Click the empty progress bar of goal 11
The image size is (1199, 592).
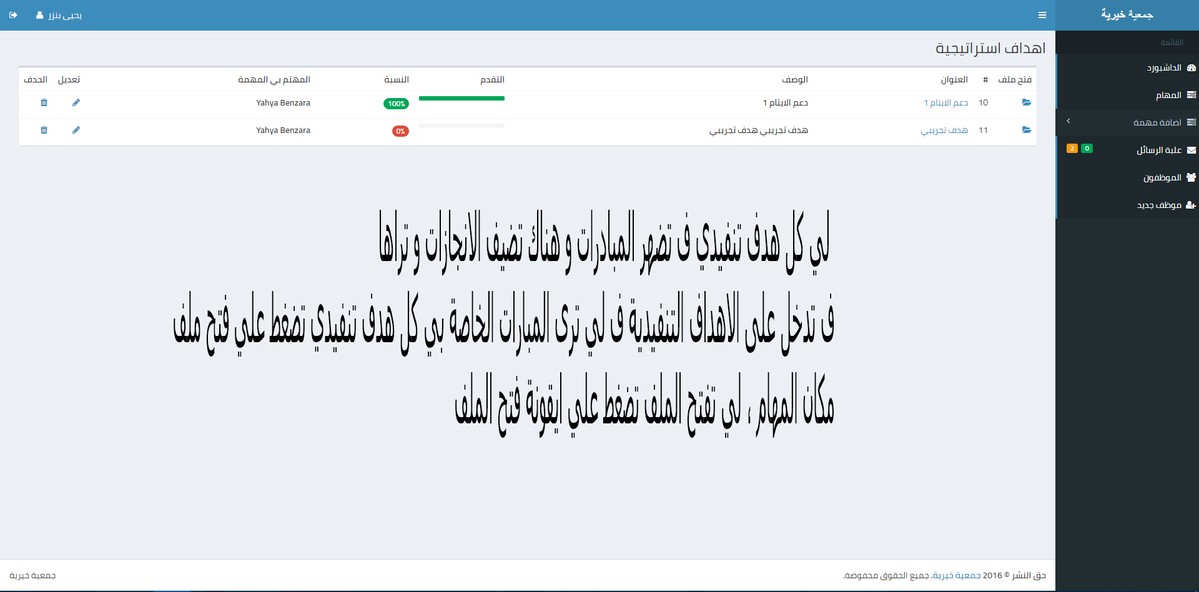[x=462, y=125]
